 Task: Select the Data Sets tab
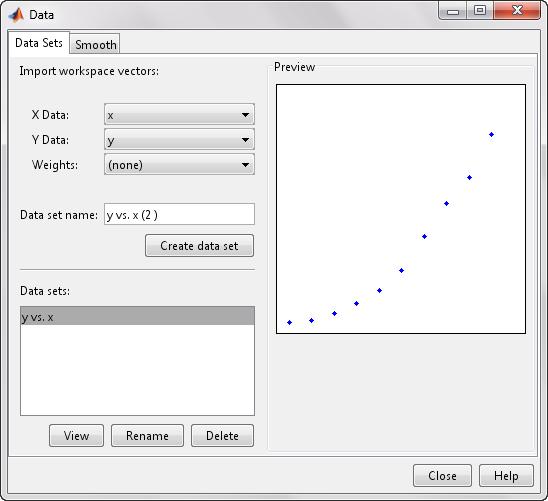pyautogui.click(x=39, y=43)
